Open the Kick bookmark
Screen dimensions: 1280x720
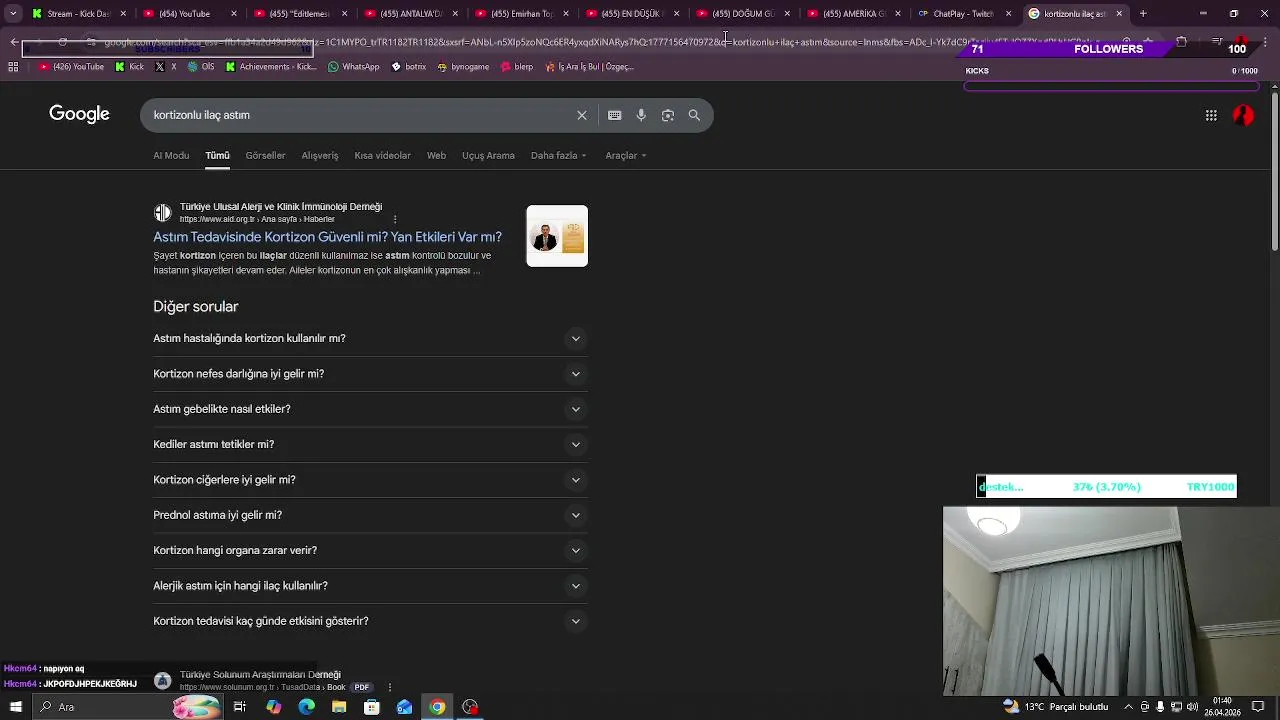pyautogui.click(x=130, y=67)
